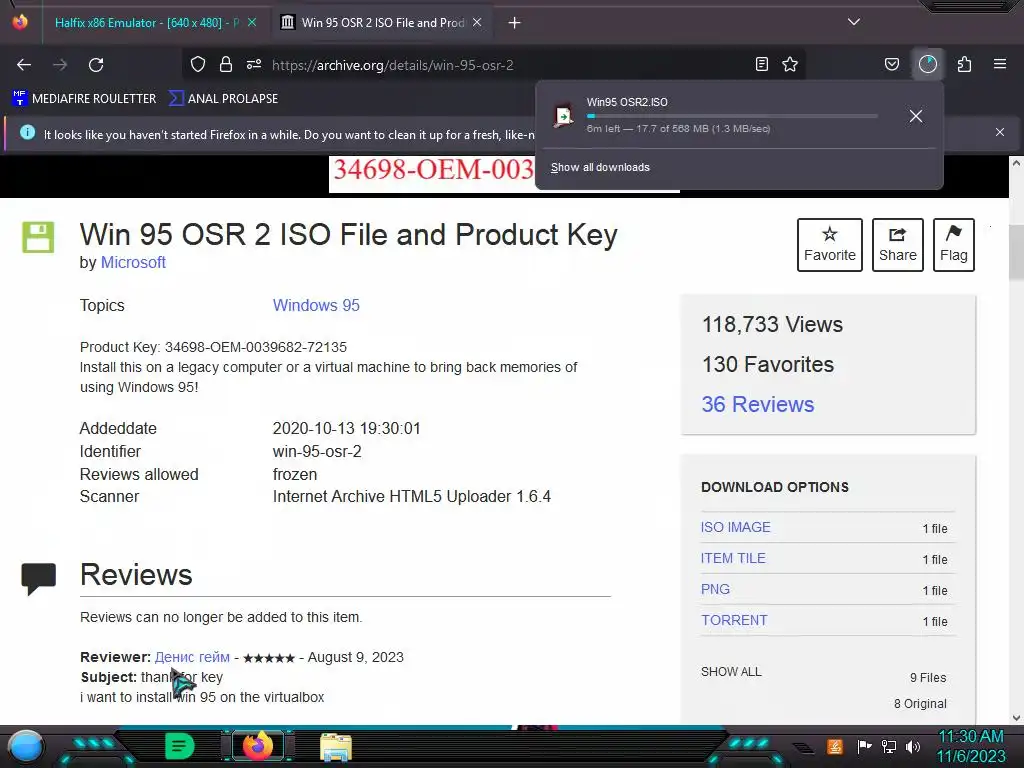This screenshot has height=768, width=1024.
Task: Open the Firefox application menu
Action: point(1000,64)
